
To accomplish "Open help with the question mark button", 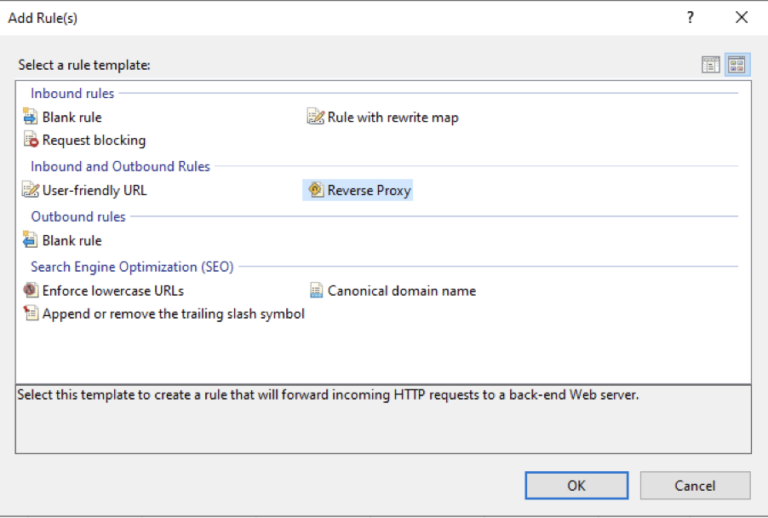I will tap(690, 18).
